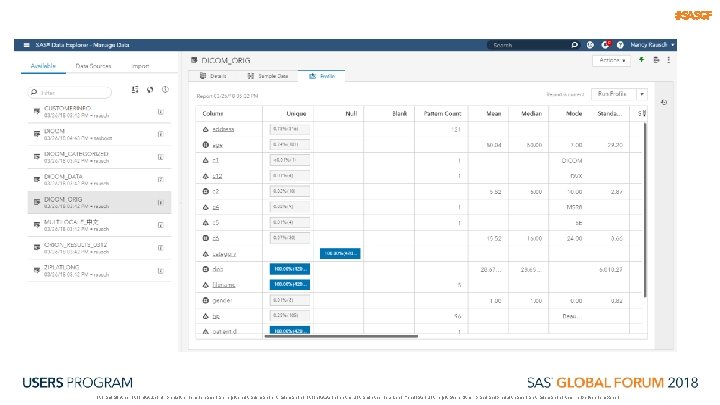This screenshot has height=405, width=720.
Task: Open the Nancy Rausch user menu
Action: tap(652, 45)
